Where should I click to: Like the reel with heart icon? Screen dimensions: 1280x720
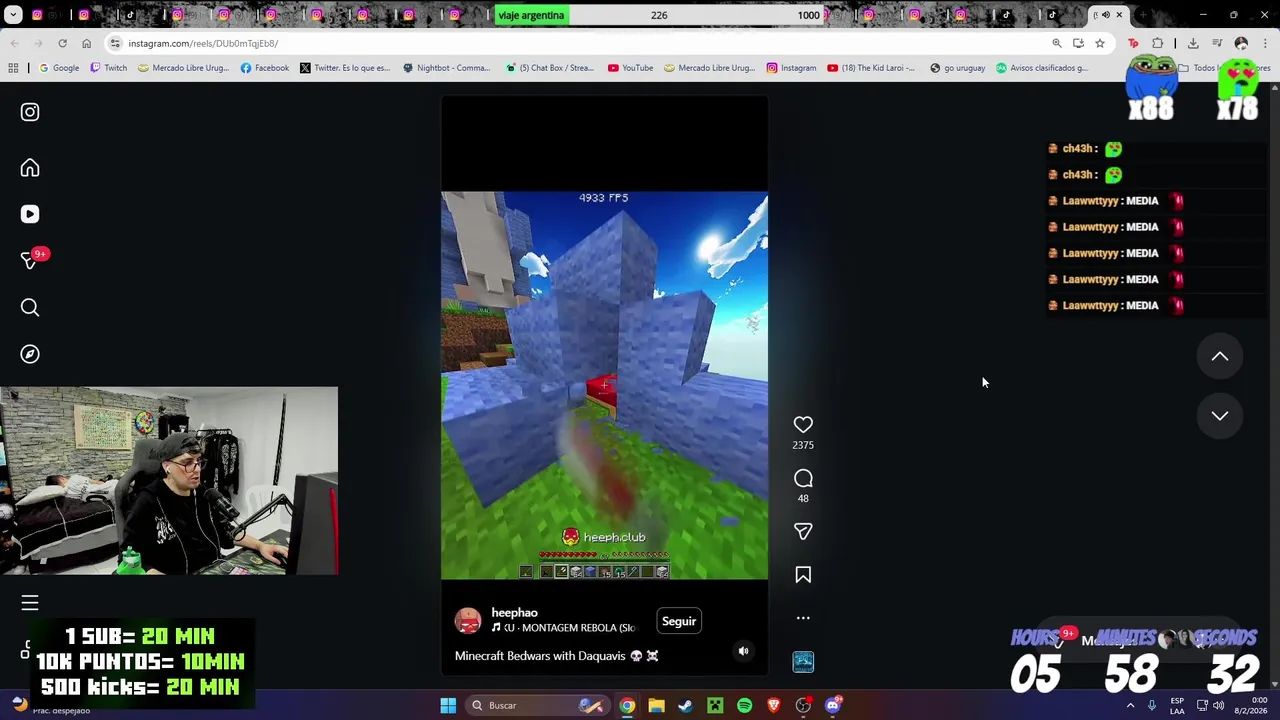(803, 425)
